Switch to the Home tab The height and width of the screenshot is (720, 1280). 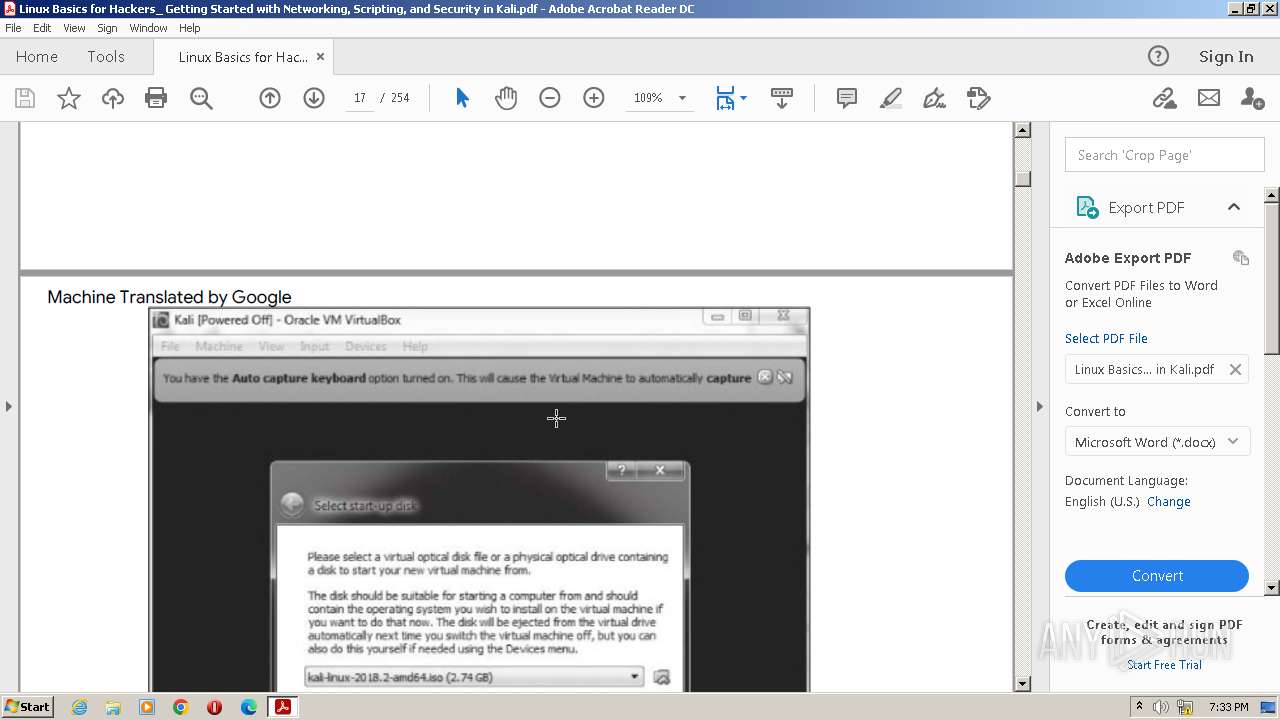click(37, 56)
